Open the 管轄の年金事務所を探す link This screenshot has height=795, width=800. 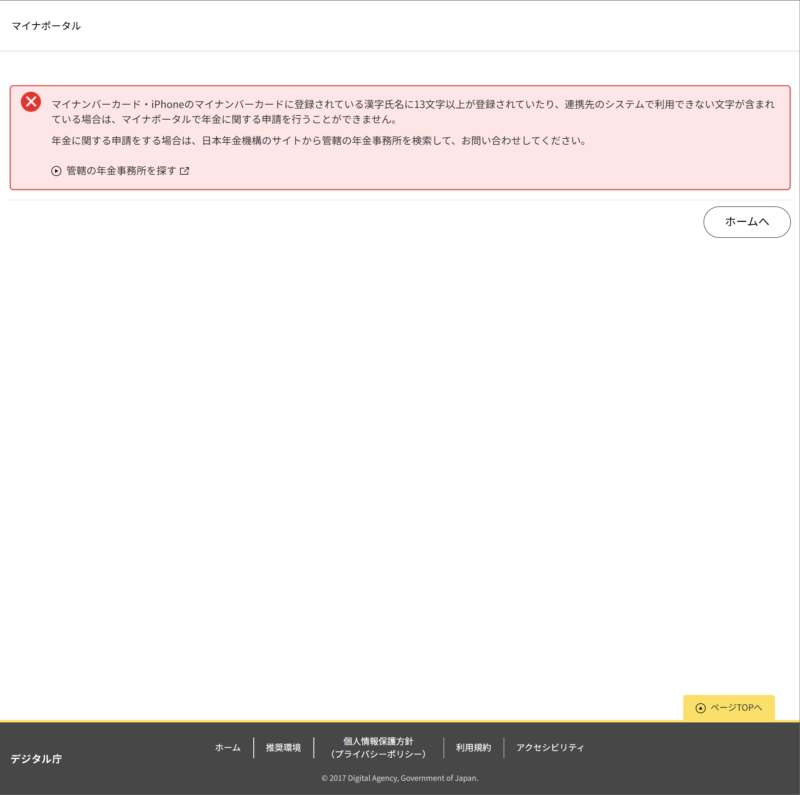click(121, 171)
